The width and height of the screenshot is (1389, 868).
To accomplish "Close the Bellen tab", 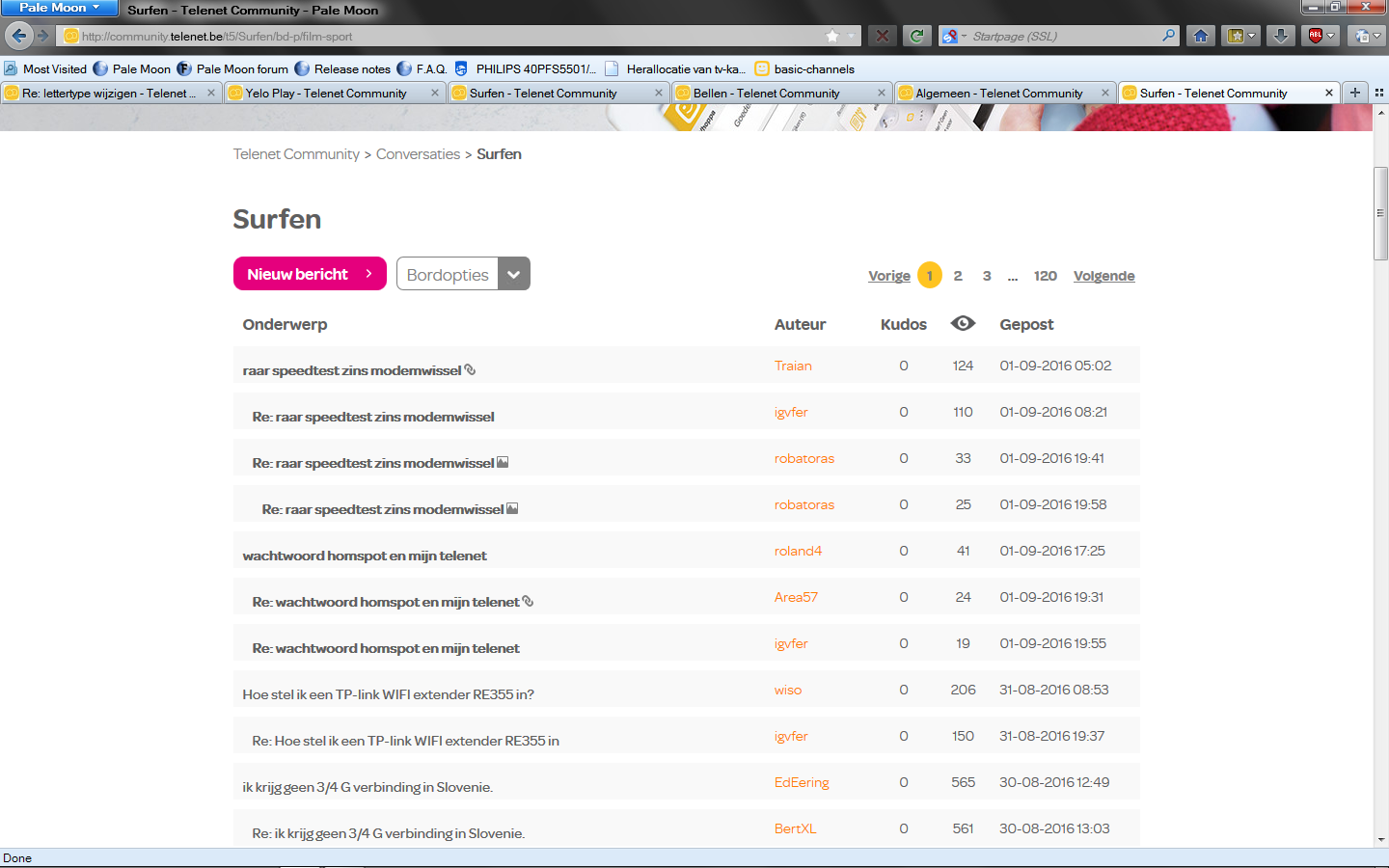I will coord(882,93).
